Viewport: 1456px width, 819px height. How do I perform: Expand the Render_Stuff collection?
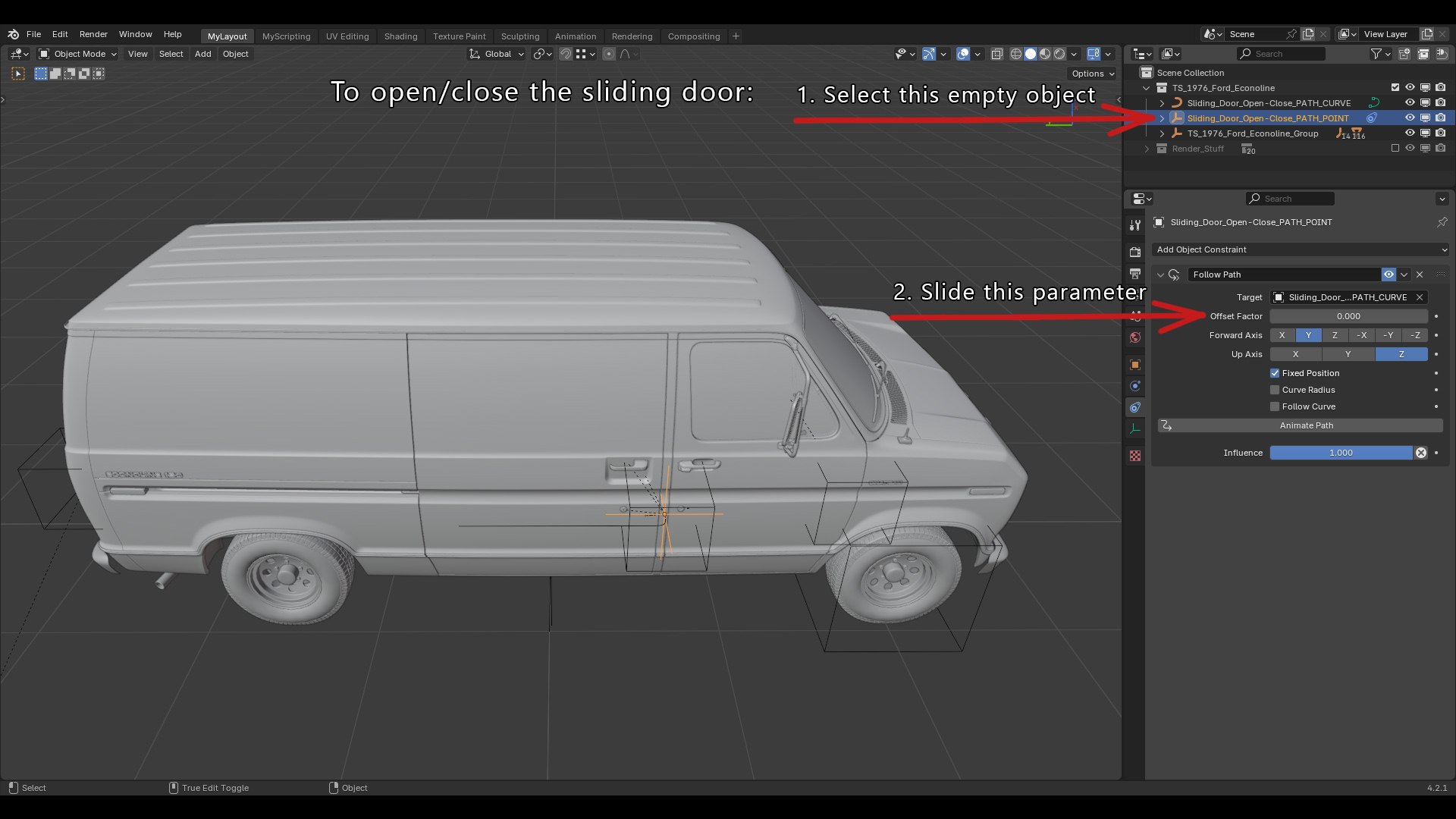(x=1147, y=149)
